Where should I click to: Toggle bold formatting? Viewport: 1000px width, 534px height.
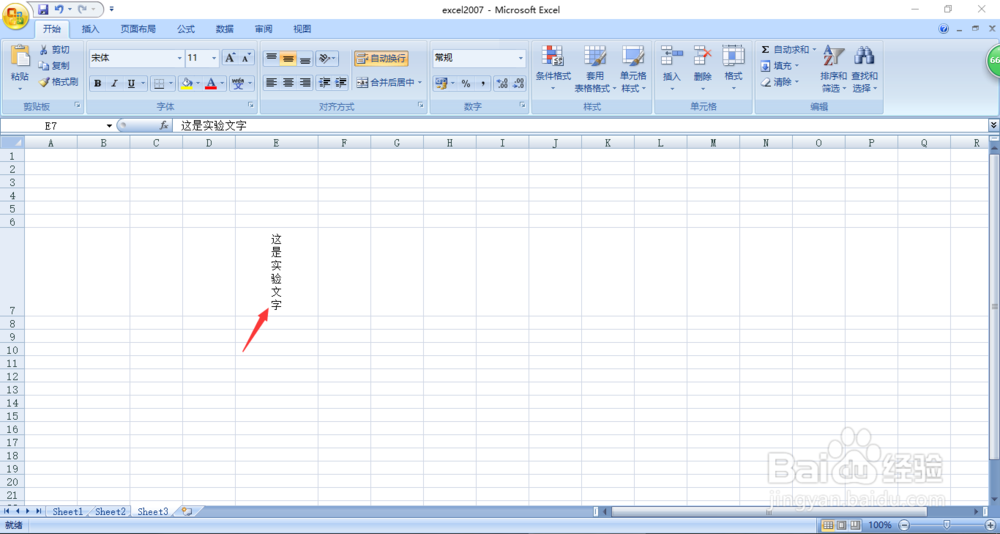click(98, 83)
